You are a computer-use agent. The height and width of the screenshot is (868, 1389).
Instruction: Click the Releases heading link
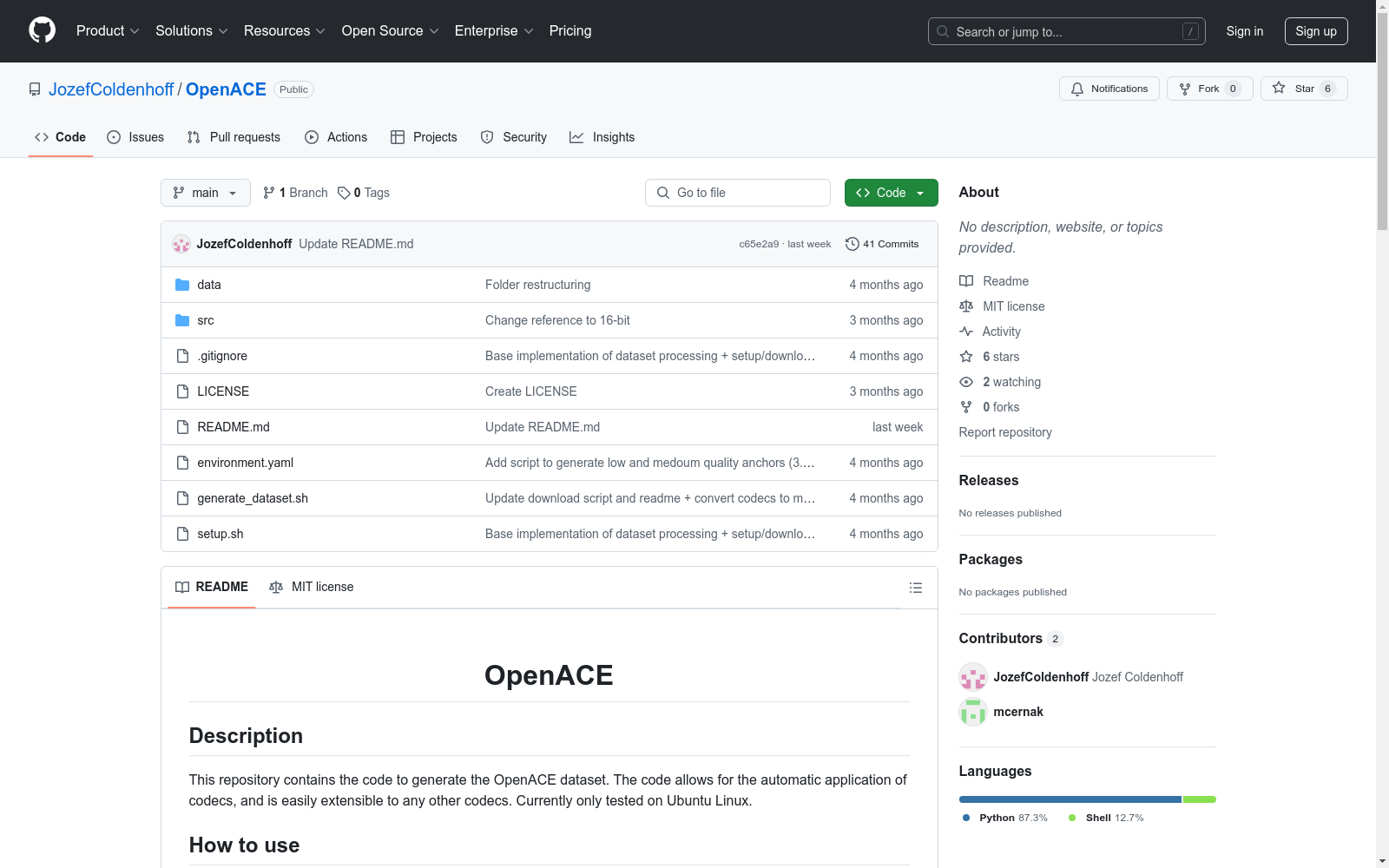coord(989,480)
